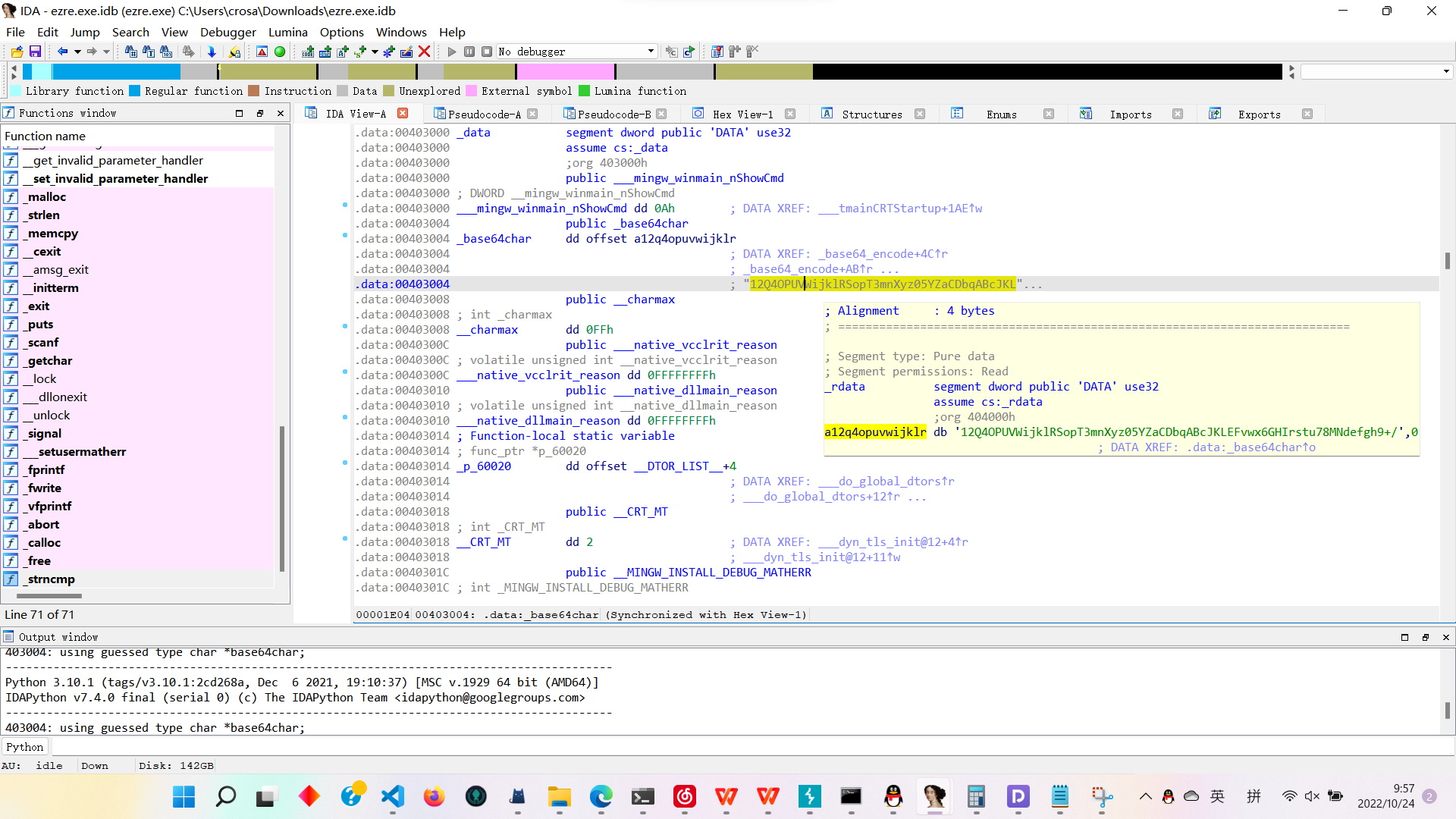1456x819 pixels.
Task: Open the Debugger menu
Action: [228, 32]
